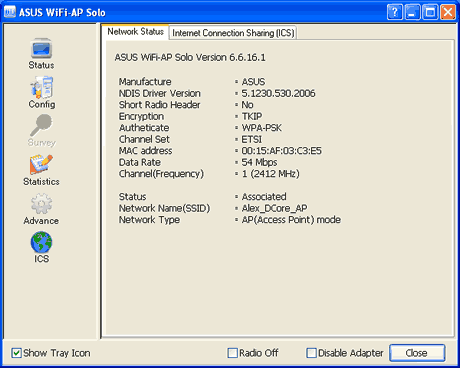Viewport: 460px width, 368px height.
Task: Maximize the ASUS WiFi-AP Solo window
Action: tap(430, 13)
